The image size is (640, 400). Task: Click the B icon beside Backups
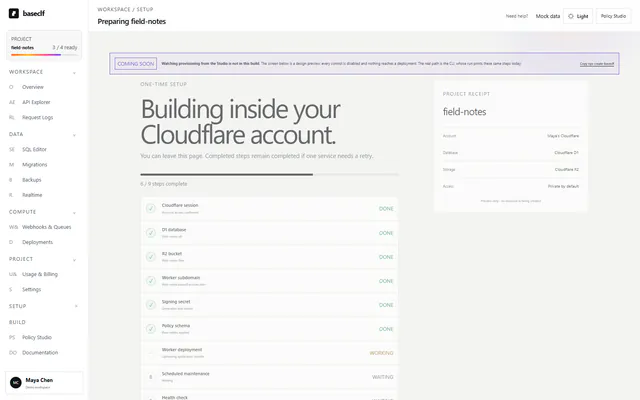(11, 180)
